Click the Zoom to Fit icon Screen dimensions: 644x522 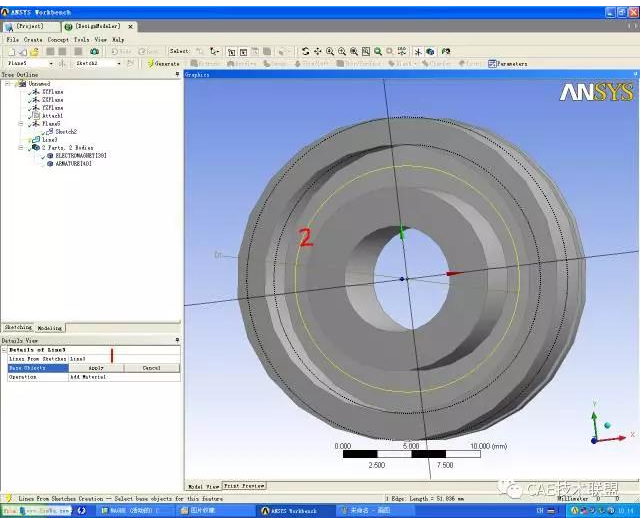pos(354,52)
